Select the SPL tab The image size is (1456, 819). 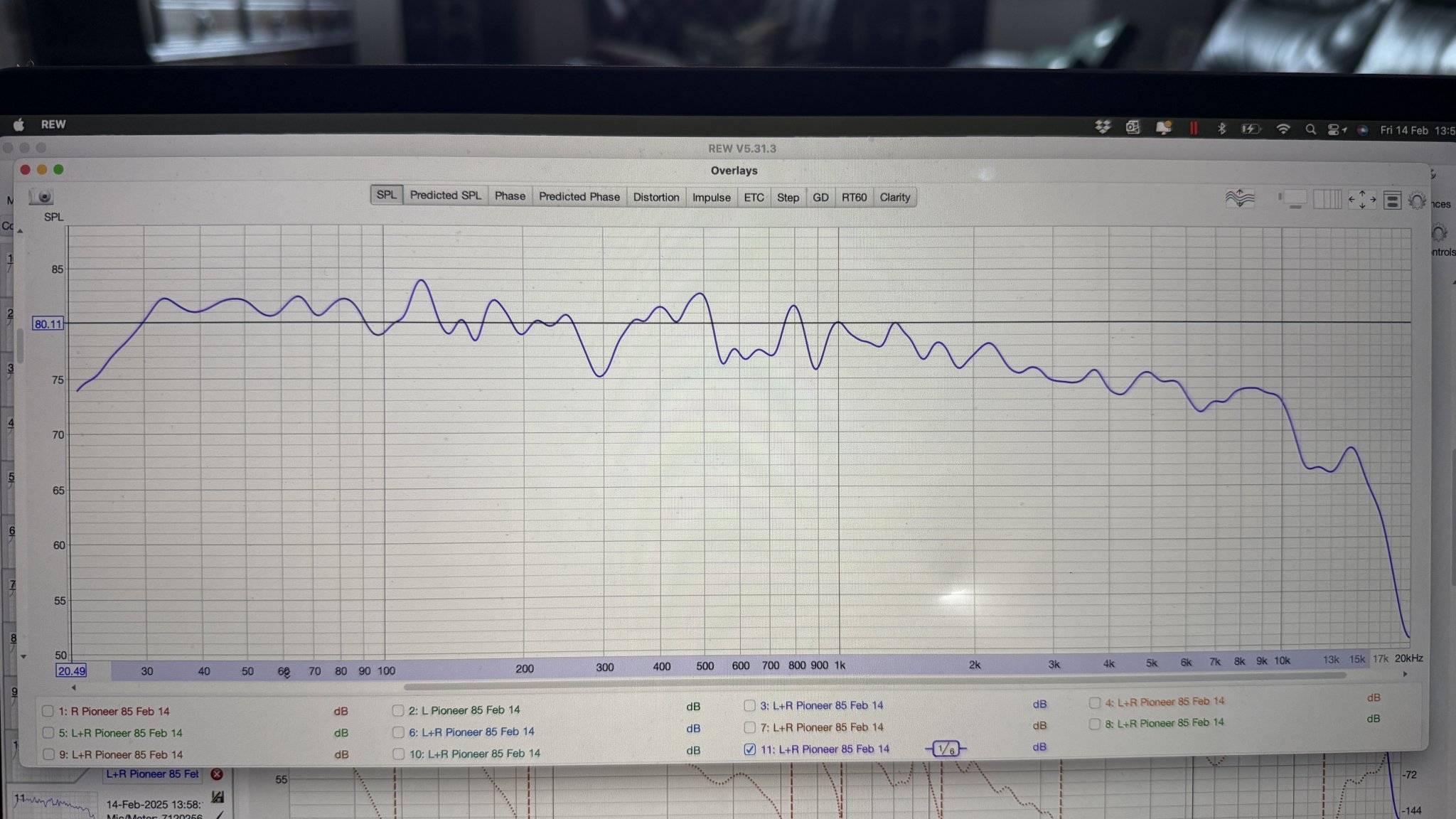(387, 195)
